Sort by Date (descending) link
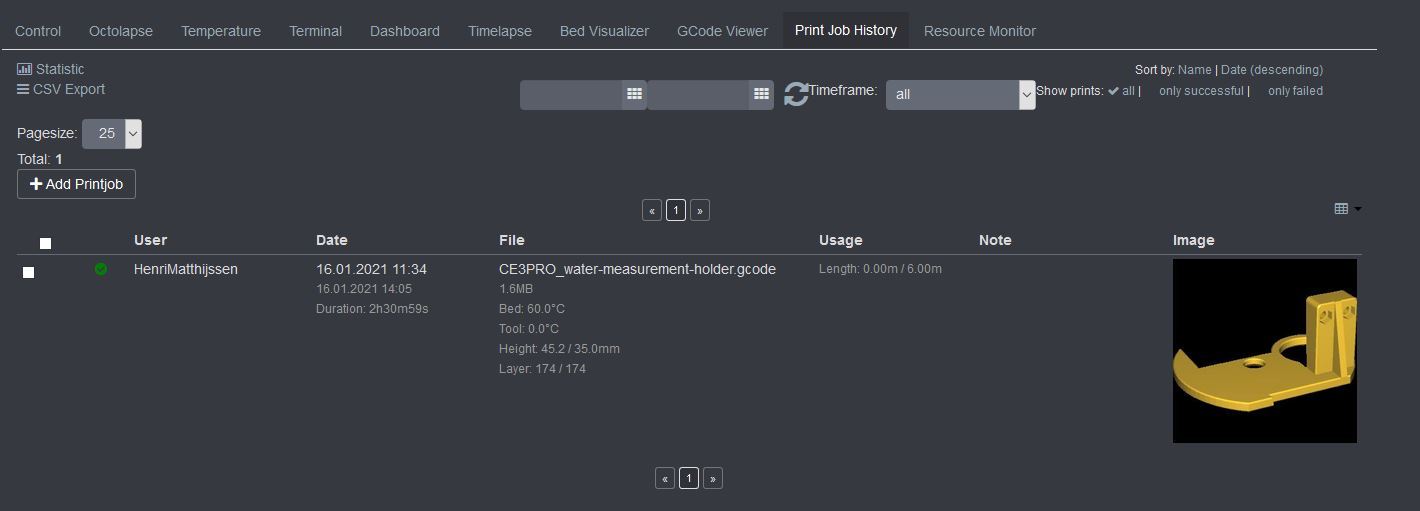1420x511 pixels. (1271, 70)
